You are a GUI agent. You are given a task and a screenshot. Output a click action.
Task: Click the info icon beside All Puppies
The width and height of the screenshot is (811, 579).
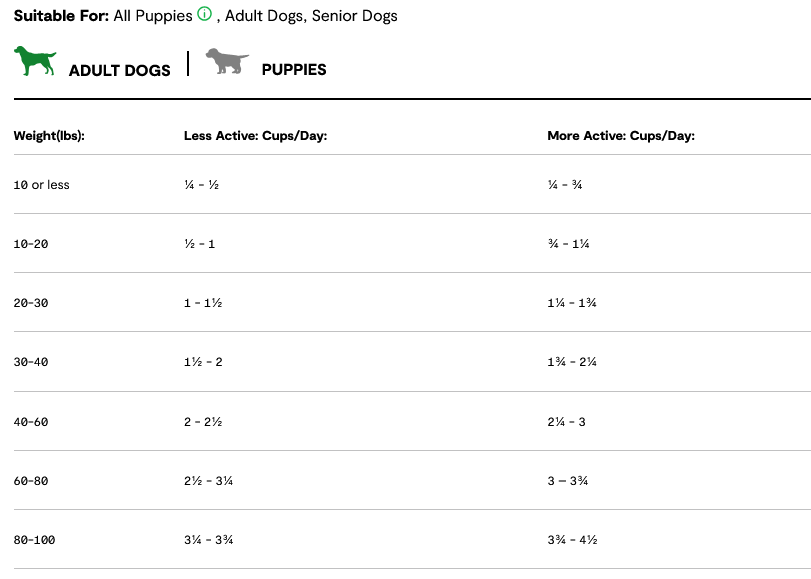pyautogui.click(x=204, y=15)
